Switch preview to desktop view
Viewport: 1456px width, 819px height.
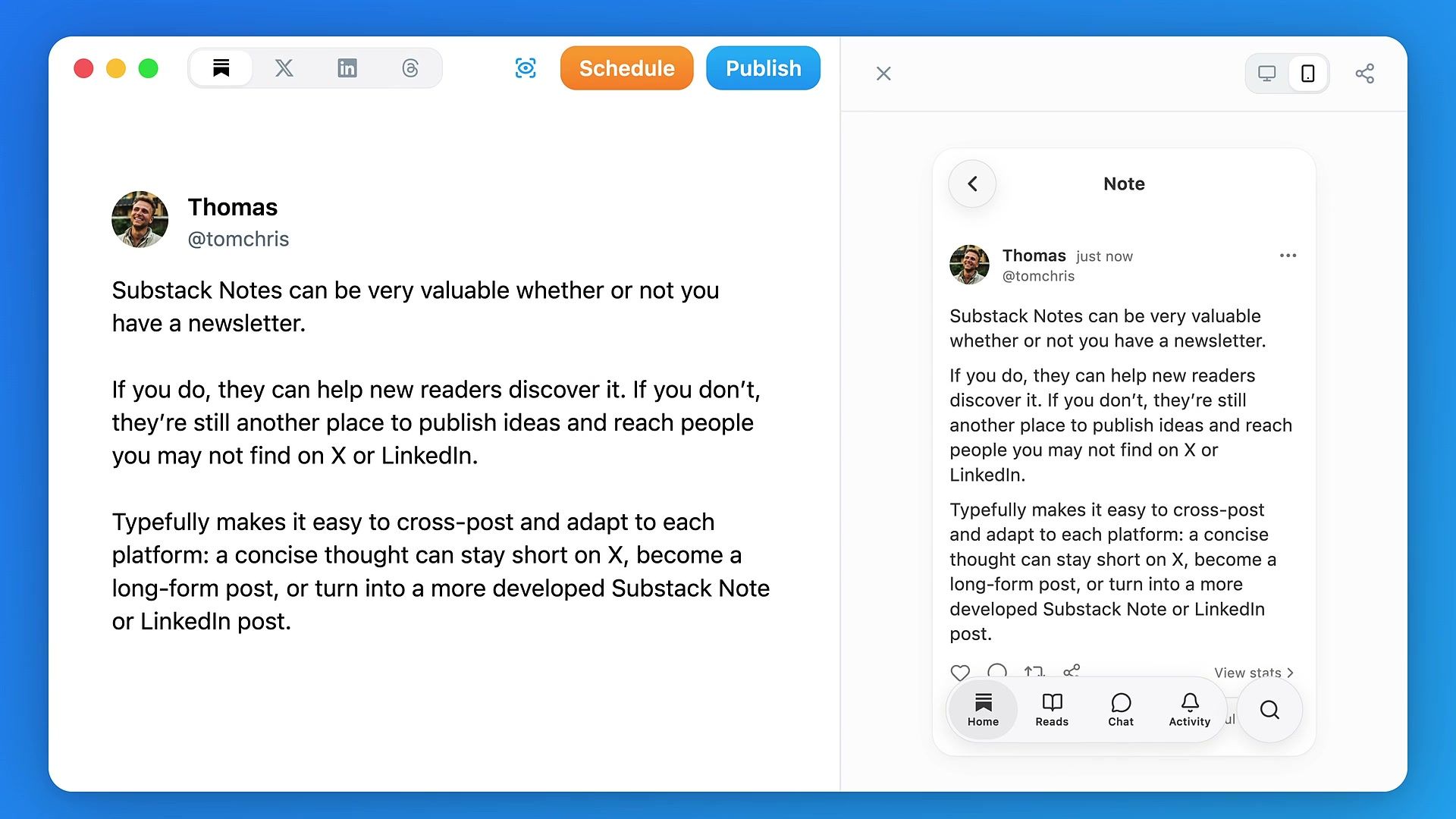coord(1266,74)
